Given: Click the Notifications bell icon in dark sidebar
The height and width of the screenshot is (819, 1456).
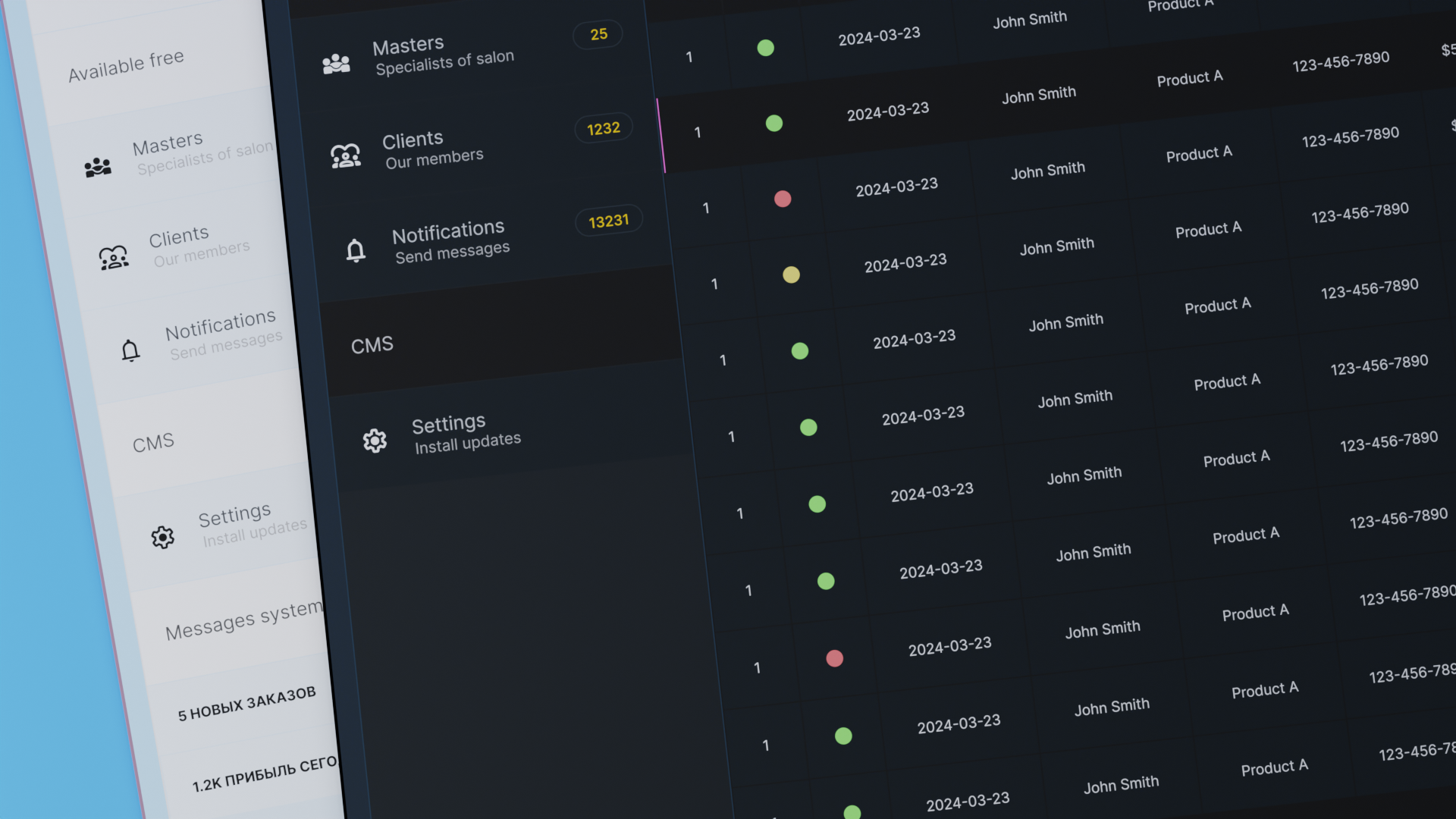Looking at the screenshot, I should pyautogui.click(x=355, y=249).
